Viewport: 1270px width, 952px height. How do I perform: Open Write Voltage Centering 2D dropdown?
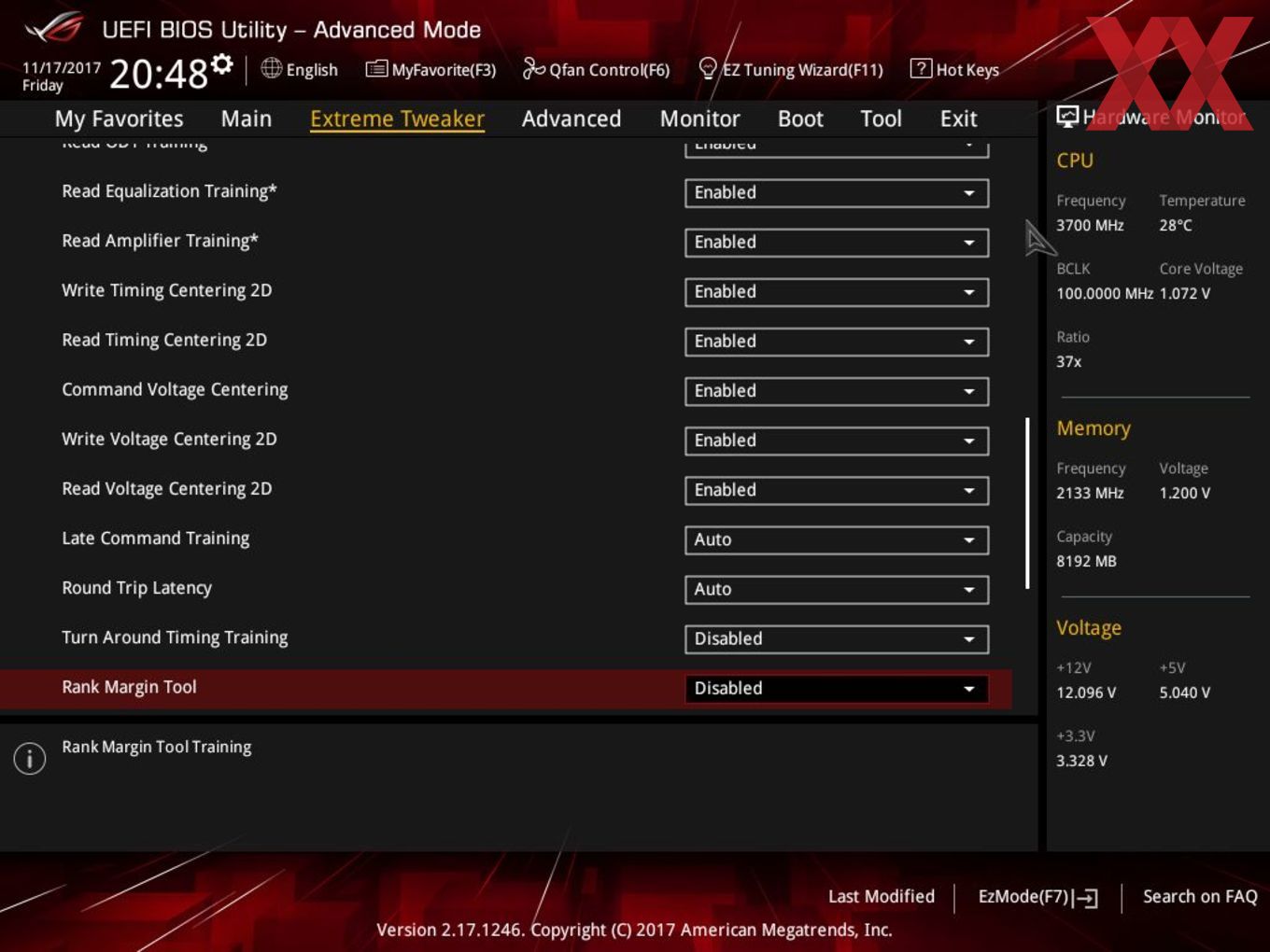click(837, 440)
